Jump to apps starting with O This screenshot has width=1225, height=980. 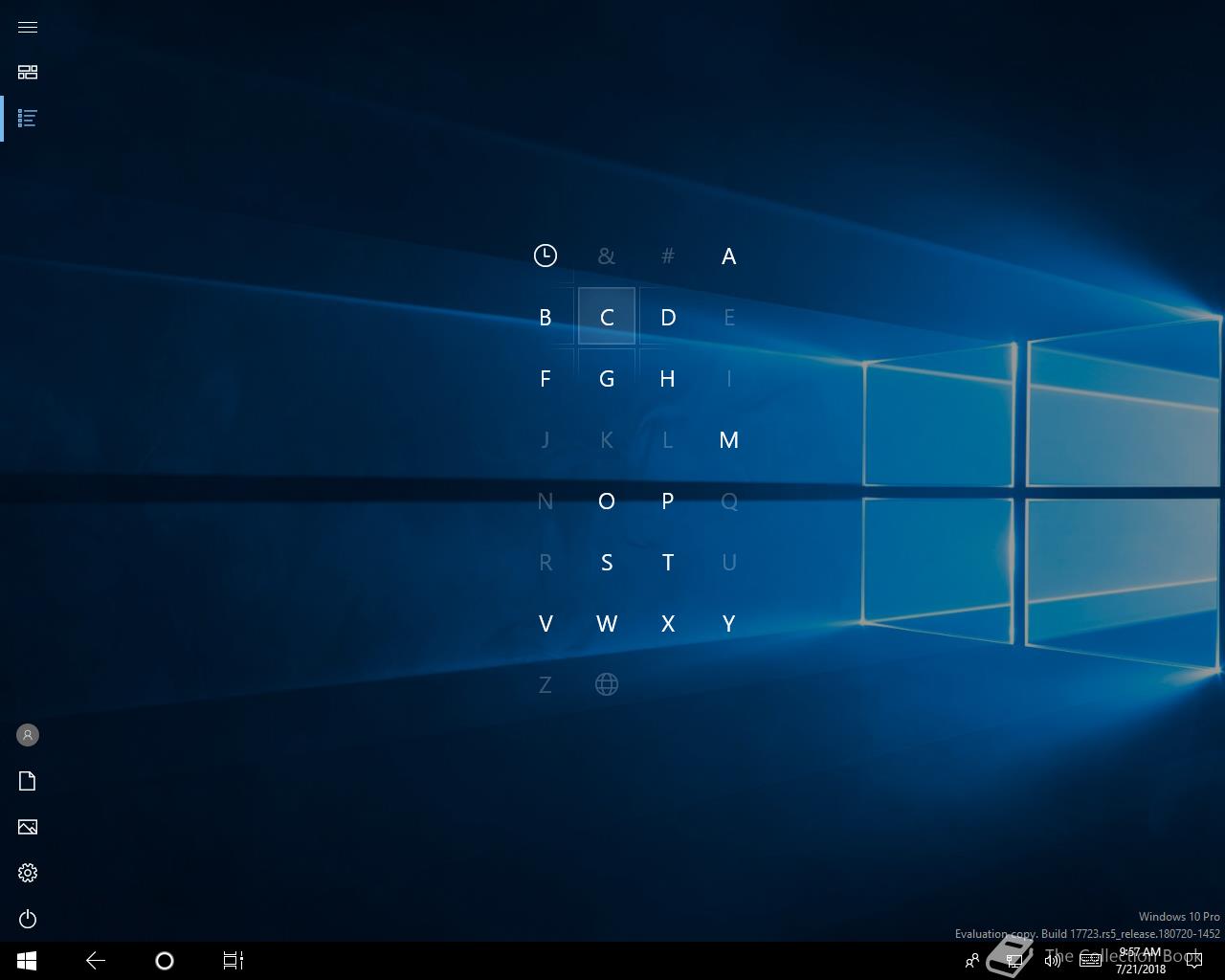pyautogui.click(x=607, y=501)
